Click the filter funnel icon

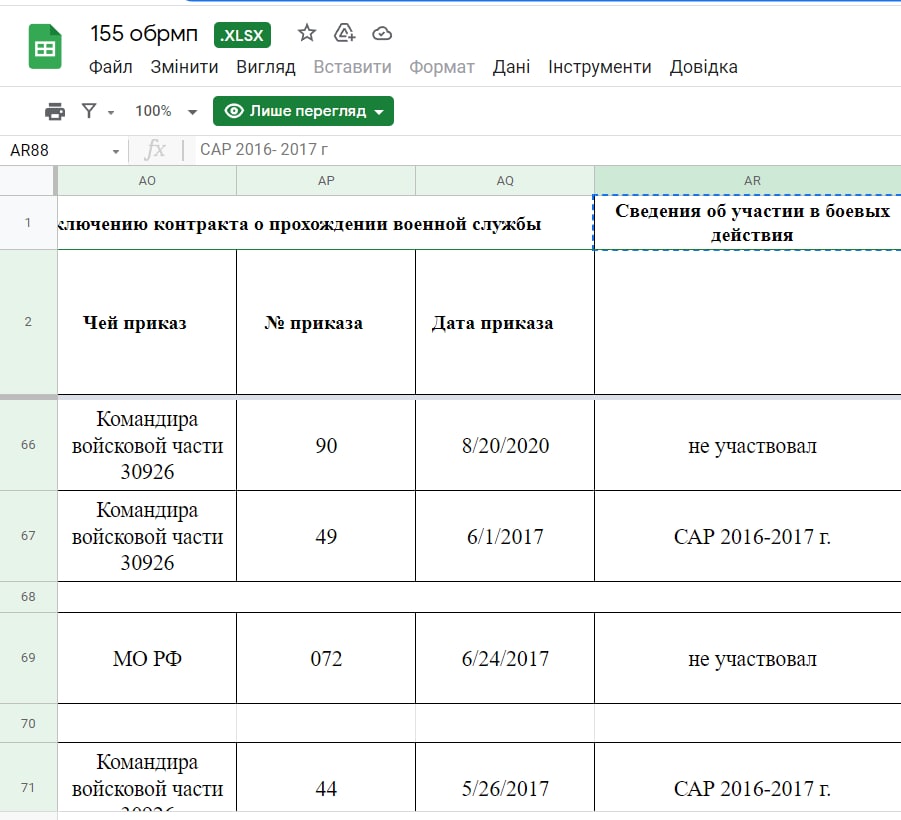click(x=89, y=111)
